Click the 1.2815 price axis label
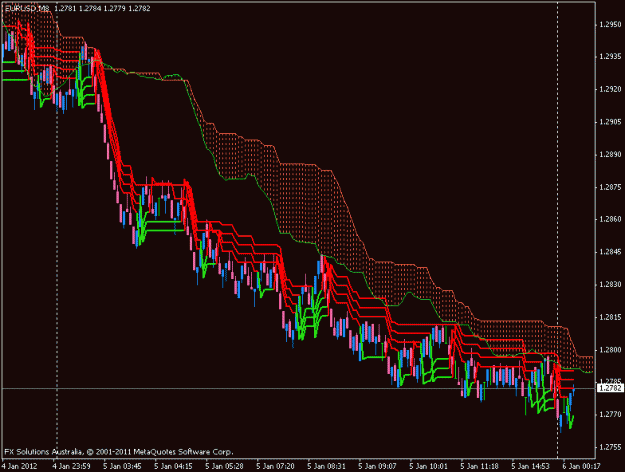The width and height of the screenshot is (625, 472). (610, 317)
